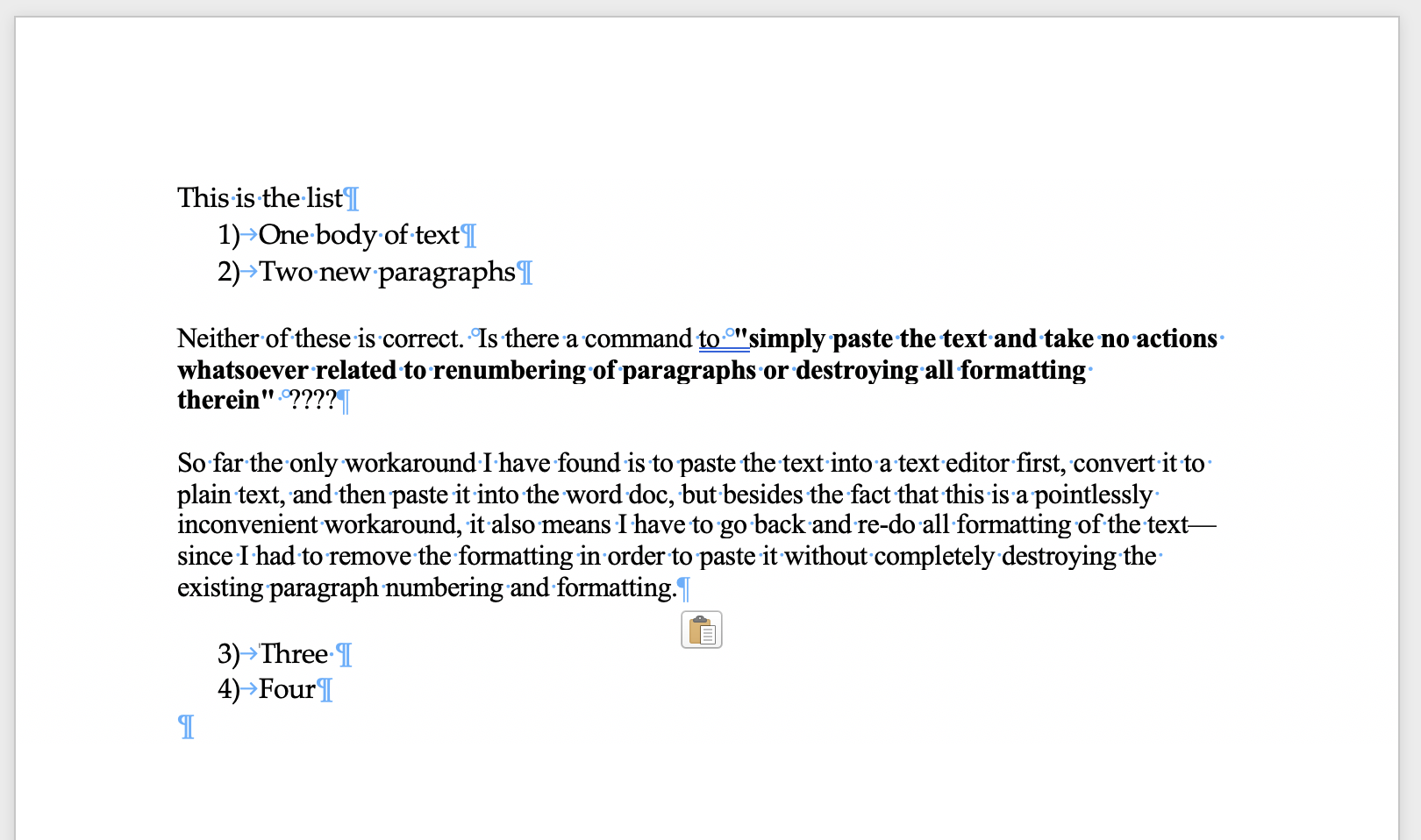Click the line 'This is the list'
1421x840 pixels.
(x=260, y=198)
